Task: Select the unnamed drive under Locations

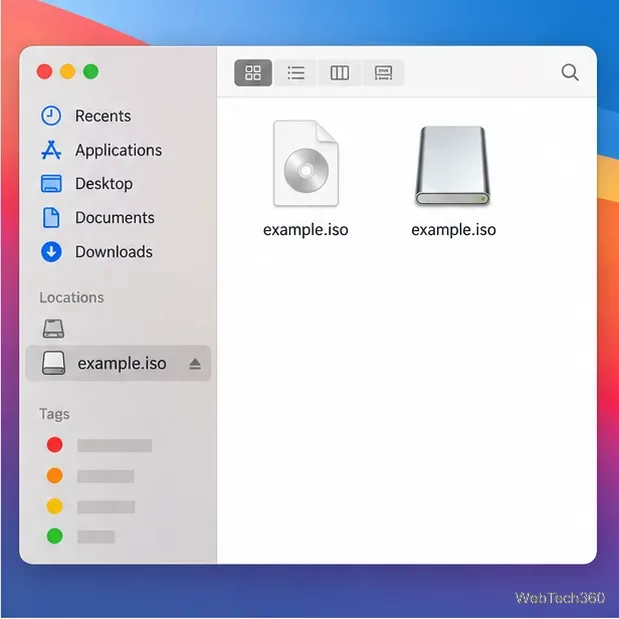Action: tap(53, 329)
